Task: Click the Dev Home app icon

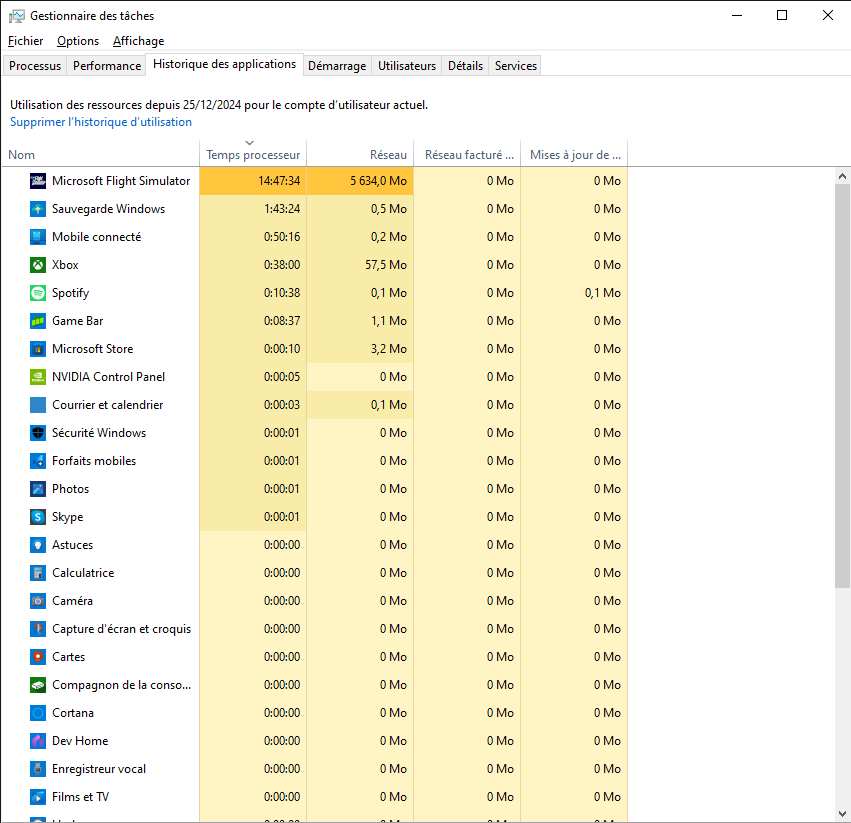Action: (x=37, y=741)
